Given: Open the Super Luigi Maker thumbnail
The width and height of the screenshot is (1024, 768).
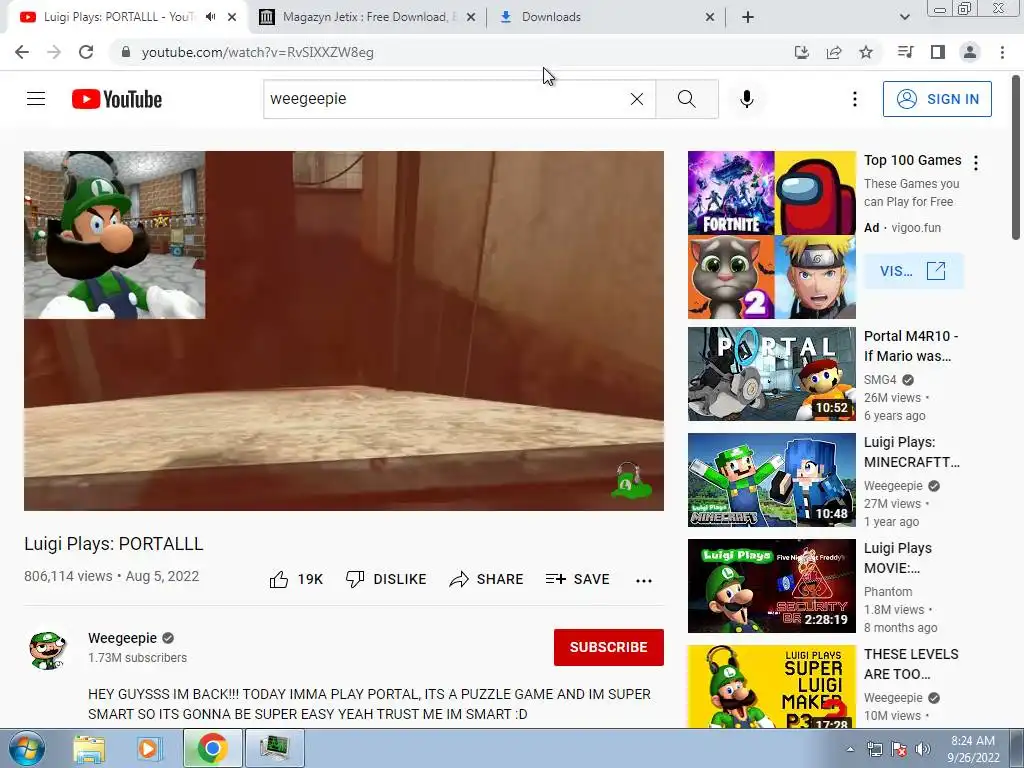Looking at the screenshot, I should [772, 686].
